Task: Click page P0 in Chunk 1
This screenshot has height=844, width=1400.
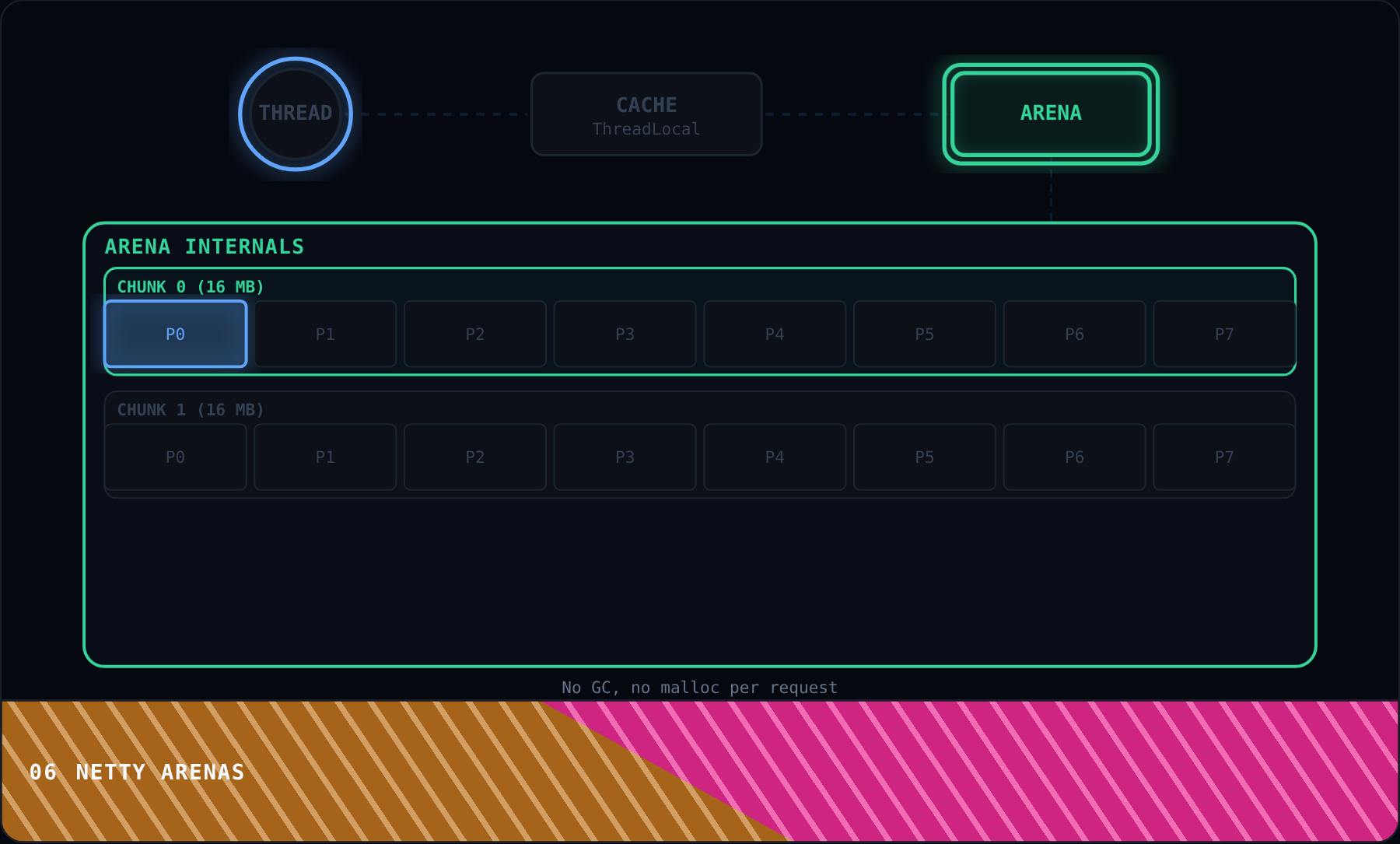Action: tap(176, 457)
